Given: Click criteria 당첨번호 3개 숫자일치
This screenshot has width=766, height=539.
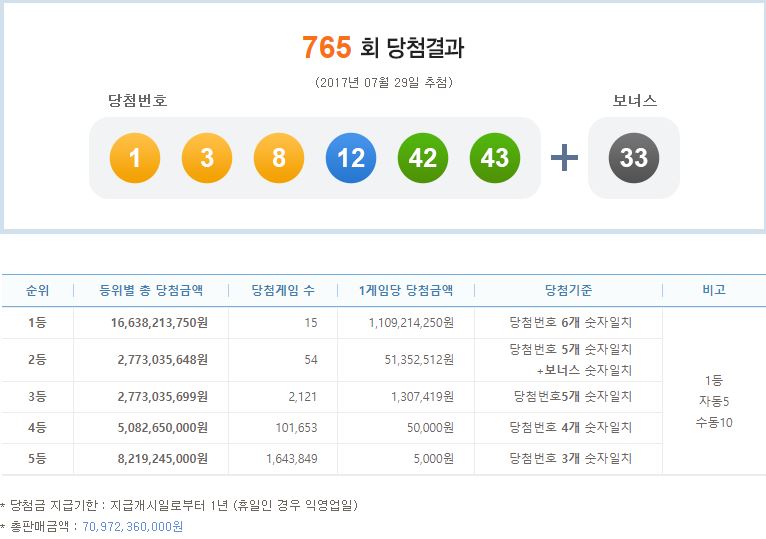Looking at the screenshot, I should pos(571,458).
